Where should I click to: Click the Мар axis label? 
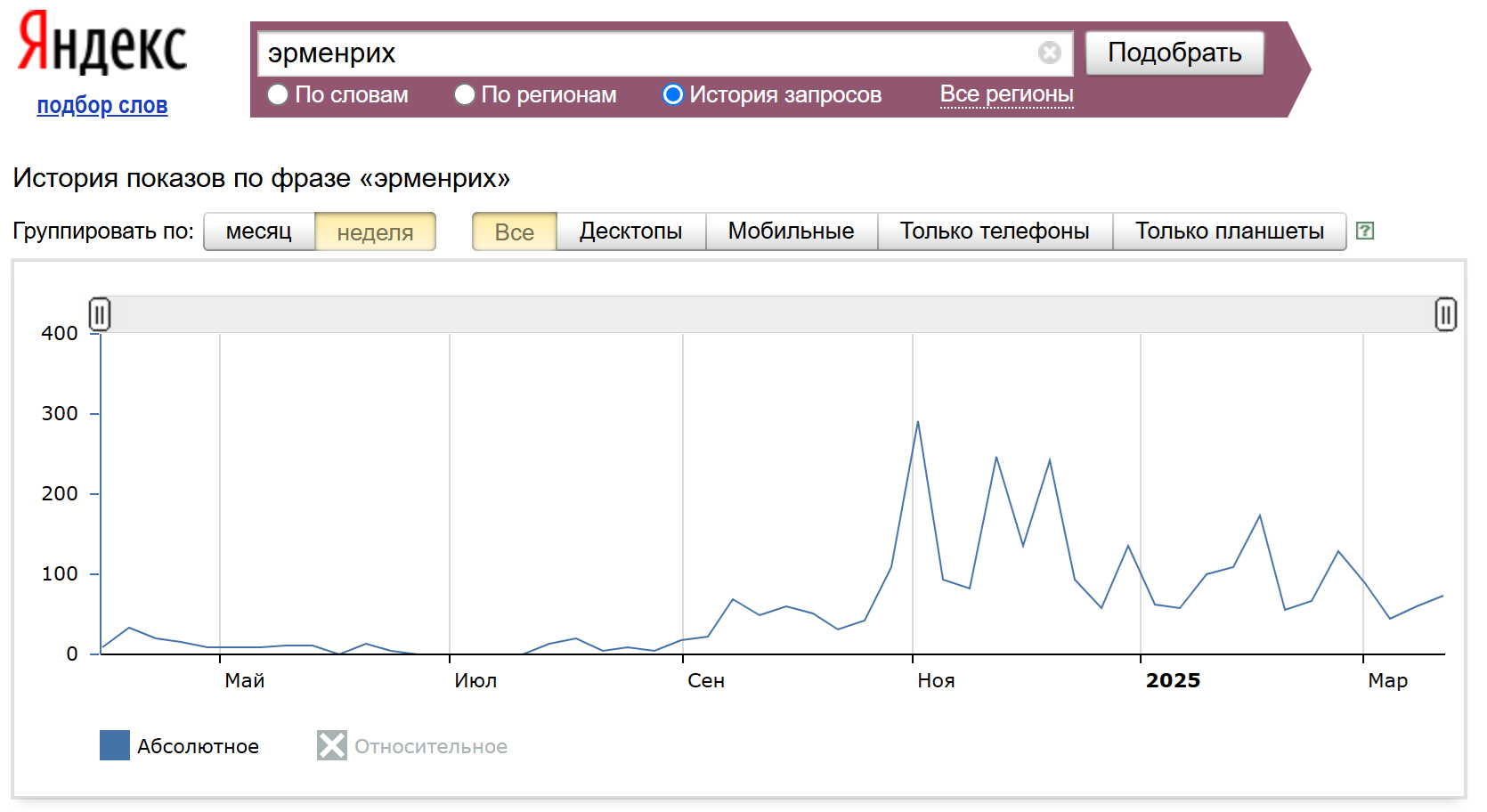[1388, 680]
